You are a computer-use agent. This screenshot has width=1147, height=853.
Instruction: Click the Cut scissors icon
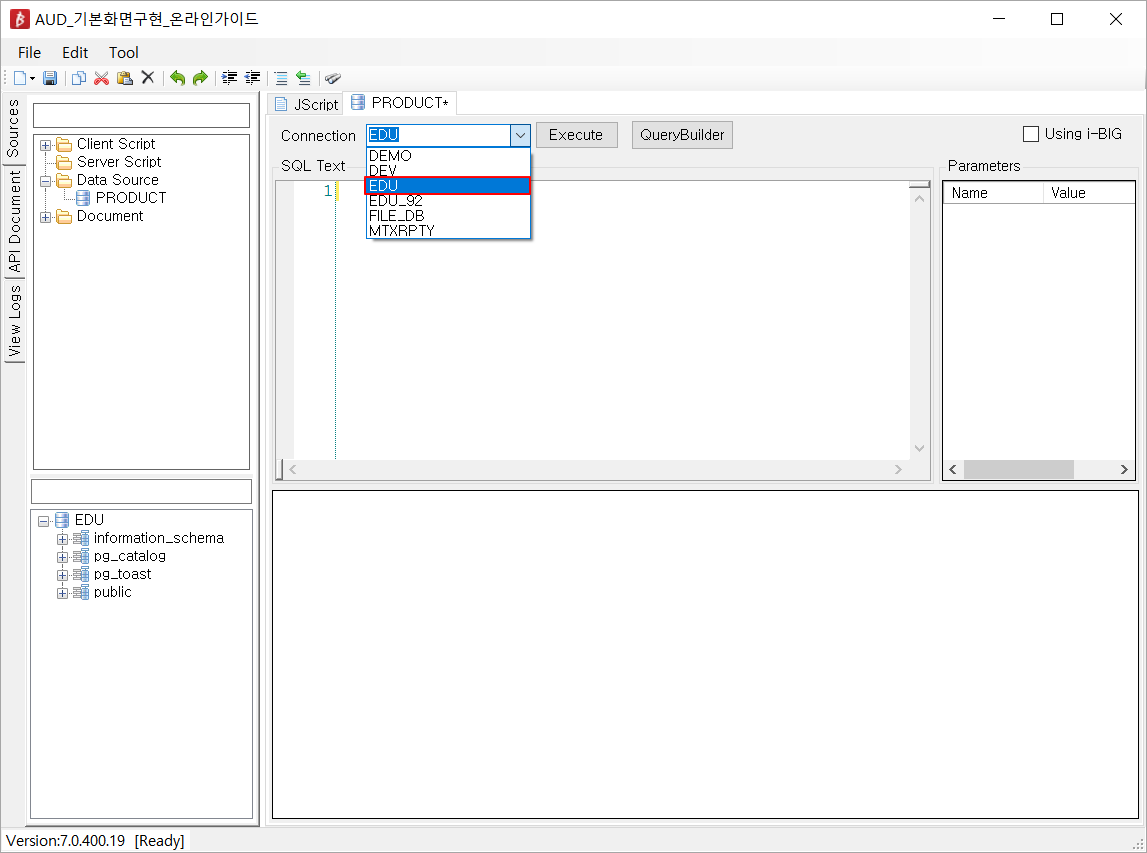(102, 78)
